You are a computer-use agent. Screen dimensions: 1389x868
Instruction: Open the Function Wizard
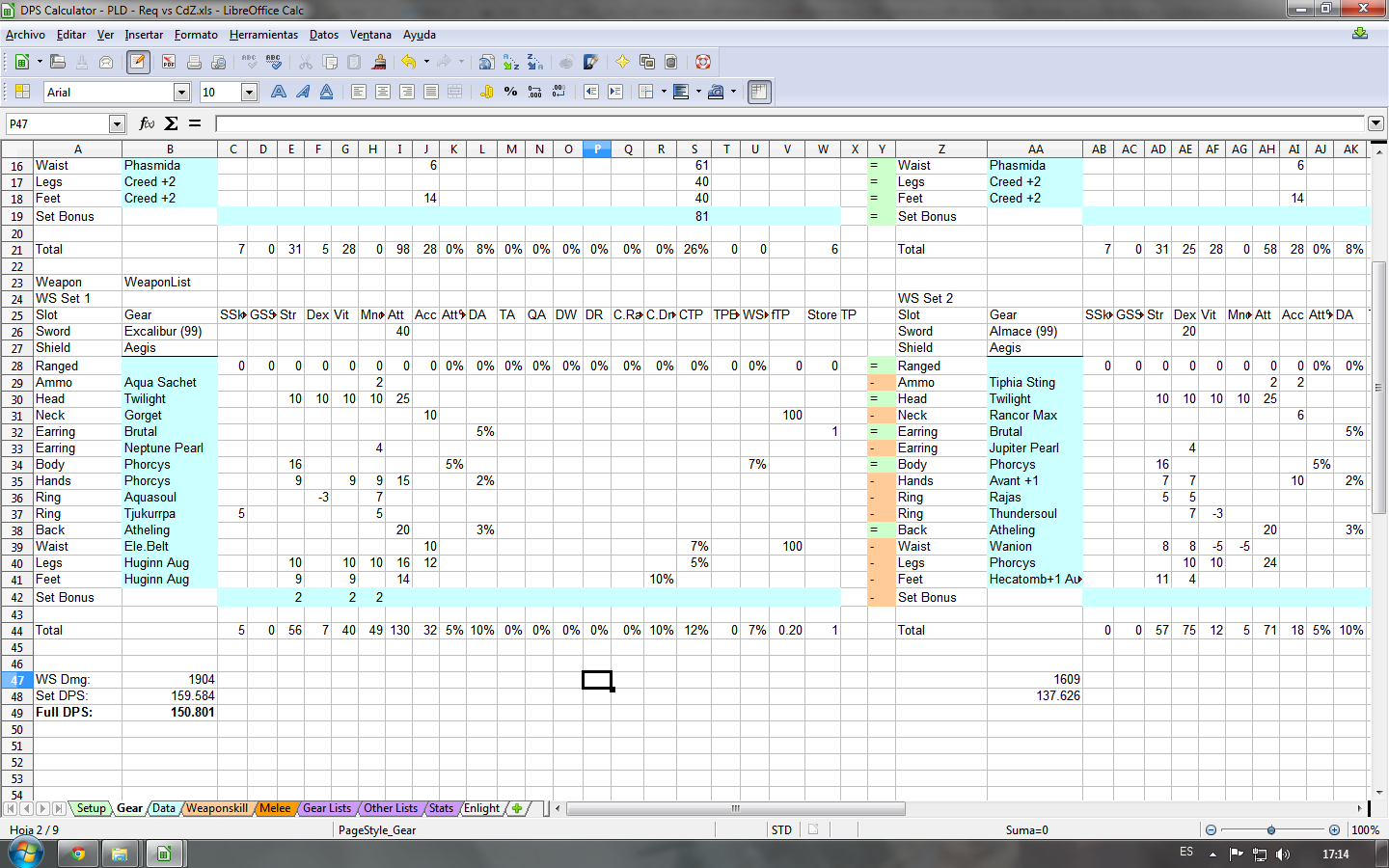click(147, 123)
